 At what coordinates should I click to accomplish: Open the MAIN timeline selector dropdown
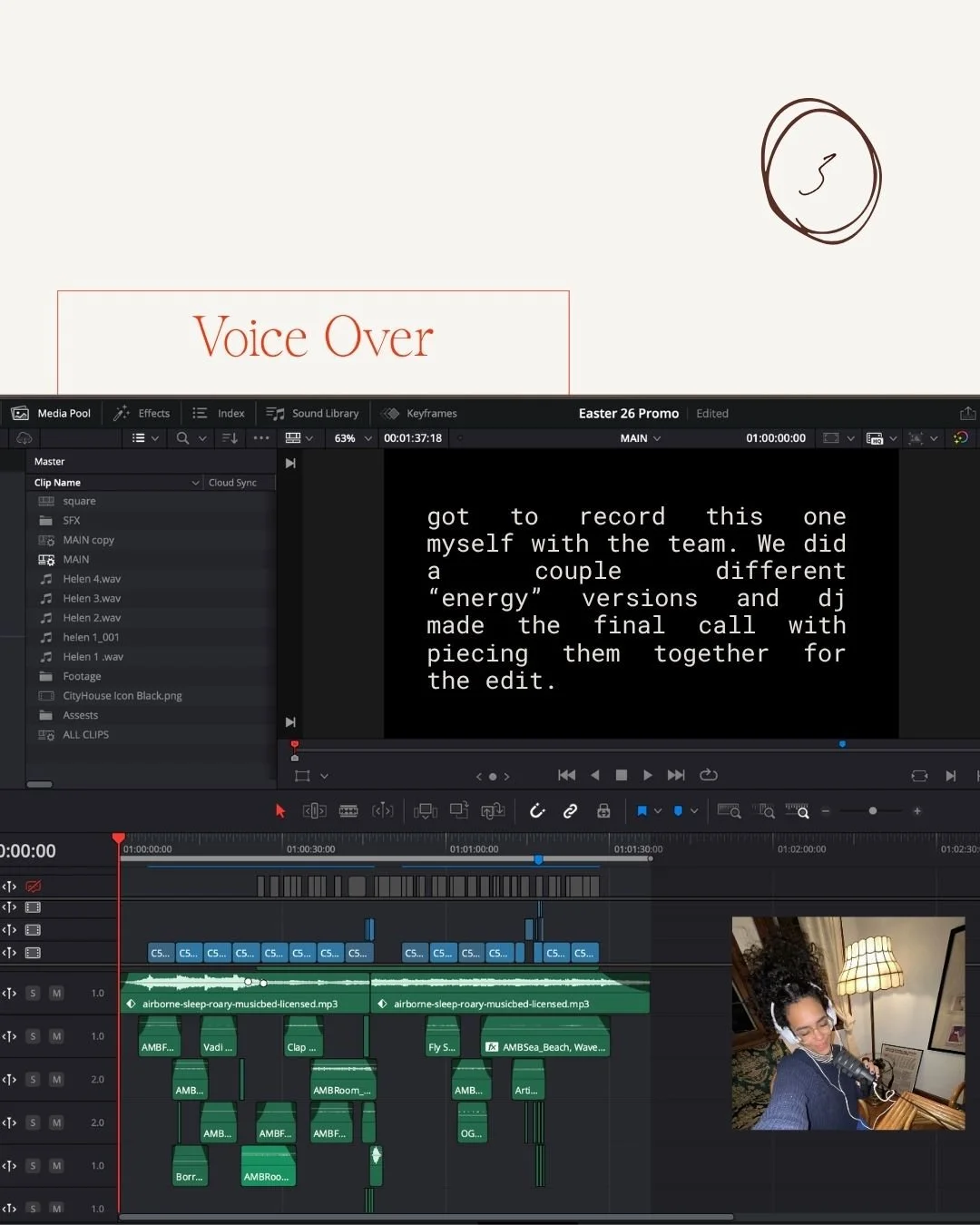pos(641,438)
